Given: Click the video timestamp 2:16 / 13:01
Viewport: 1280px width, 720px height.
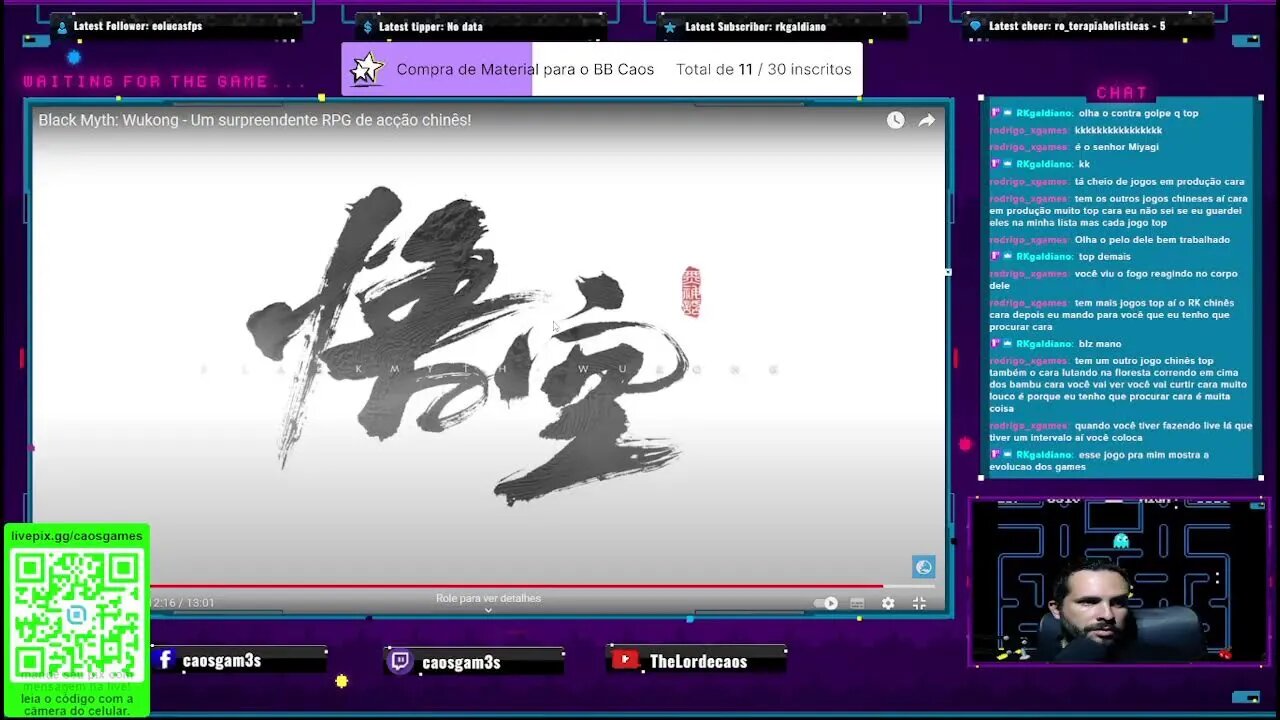Looking at the screenshot, I should coord(184,603).
